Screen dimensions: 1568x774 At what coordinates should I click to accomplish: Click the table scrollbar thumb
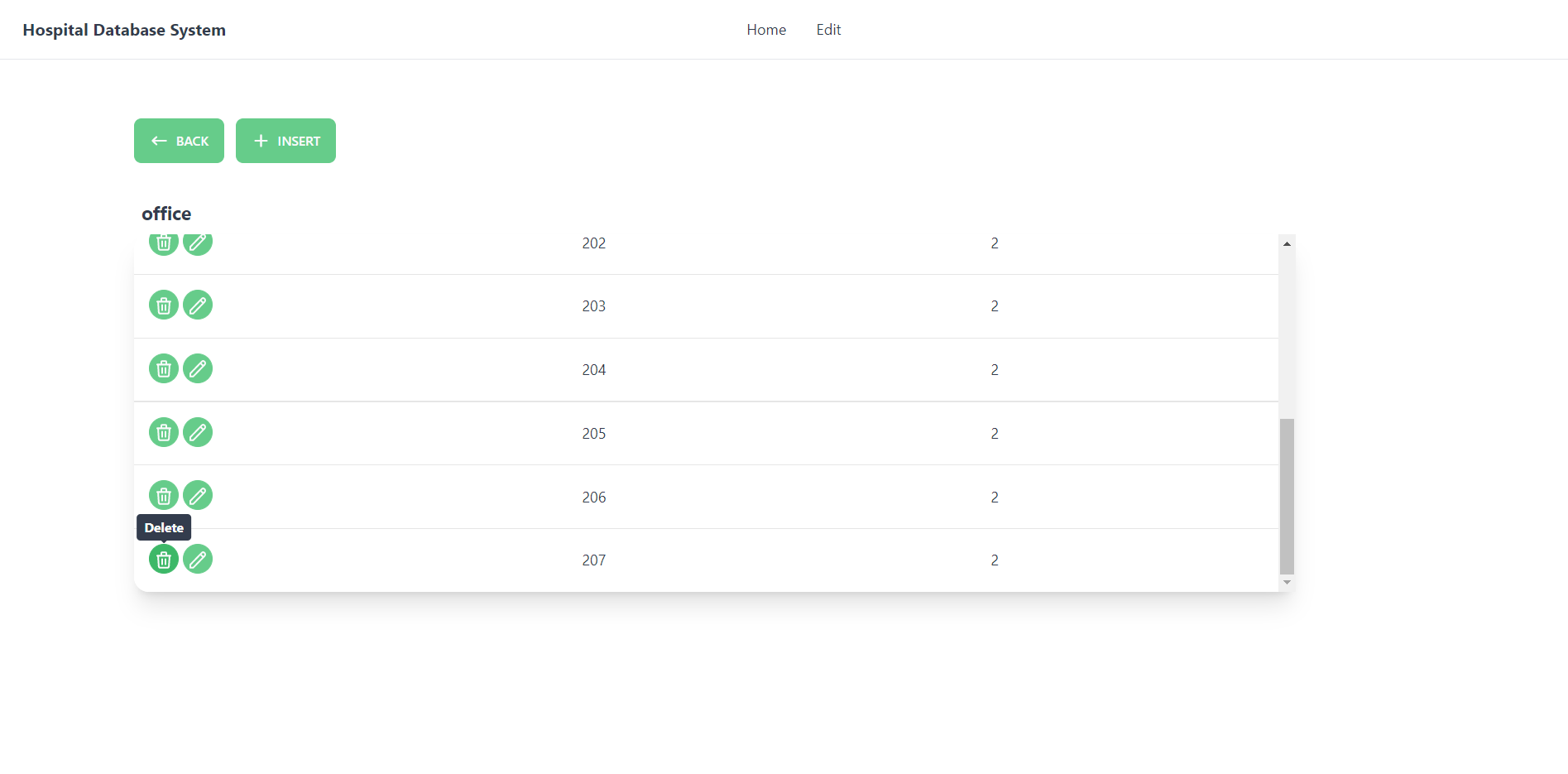pos(1287,496)
